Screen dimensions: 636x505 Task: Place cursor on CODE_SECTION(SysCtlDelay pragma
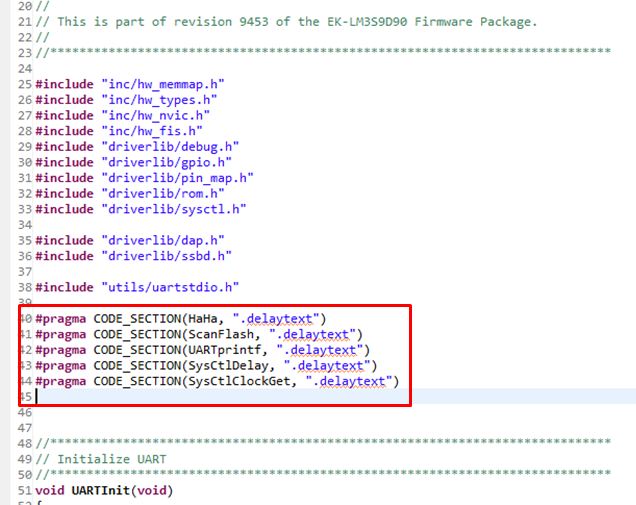pyautogui.click(x=206, y=366)
